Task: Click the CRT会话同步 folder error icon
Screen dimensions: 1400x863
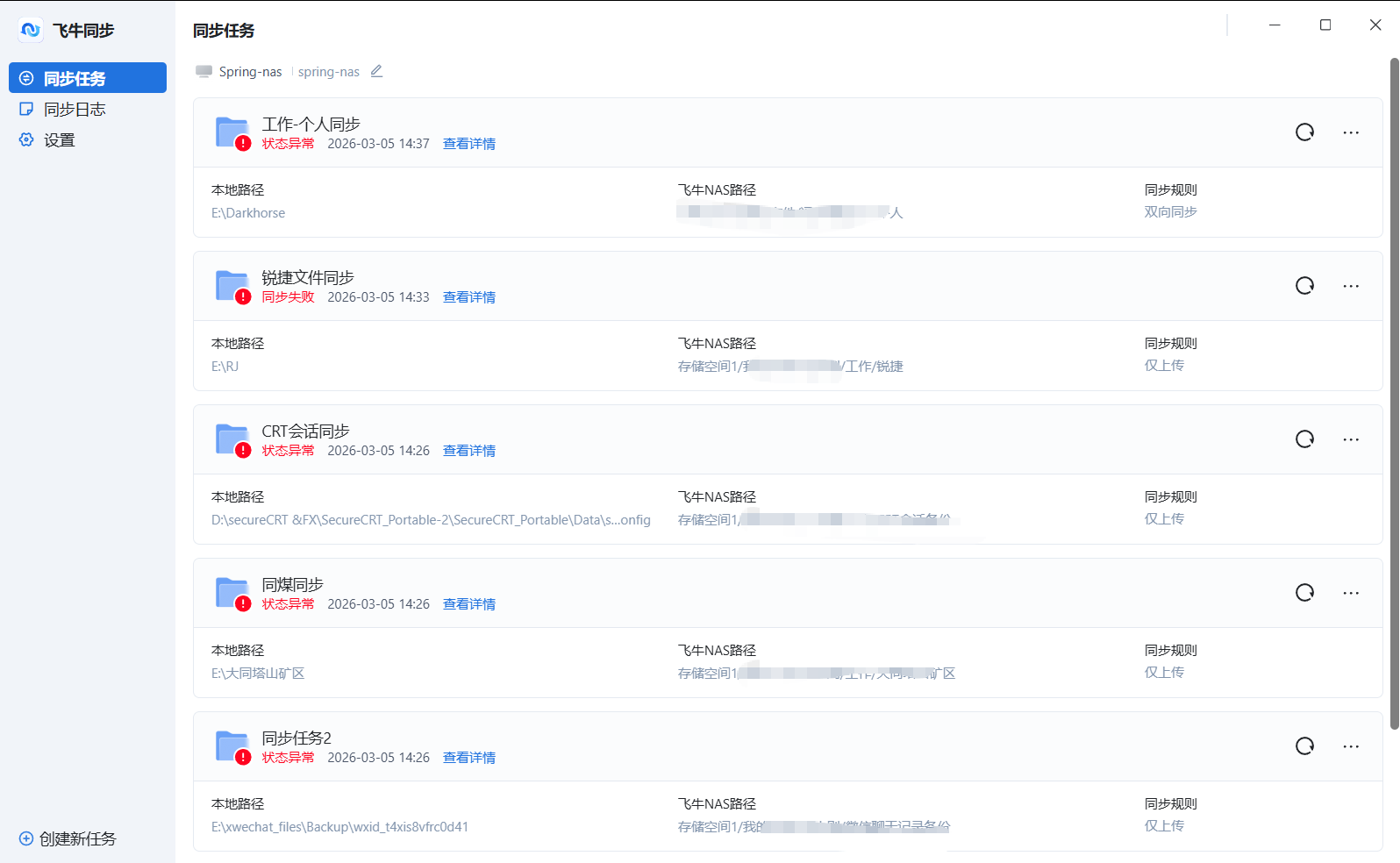Action: pyautogui.click(x=233, y=440)
